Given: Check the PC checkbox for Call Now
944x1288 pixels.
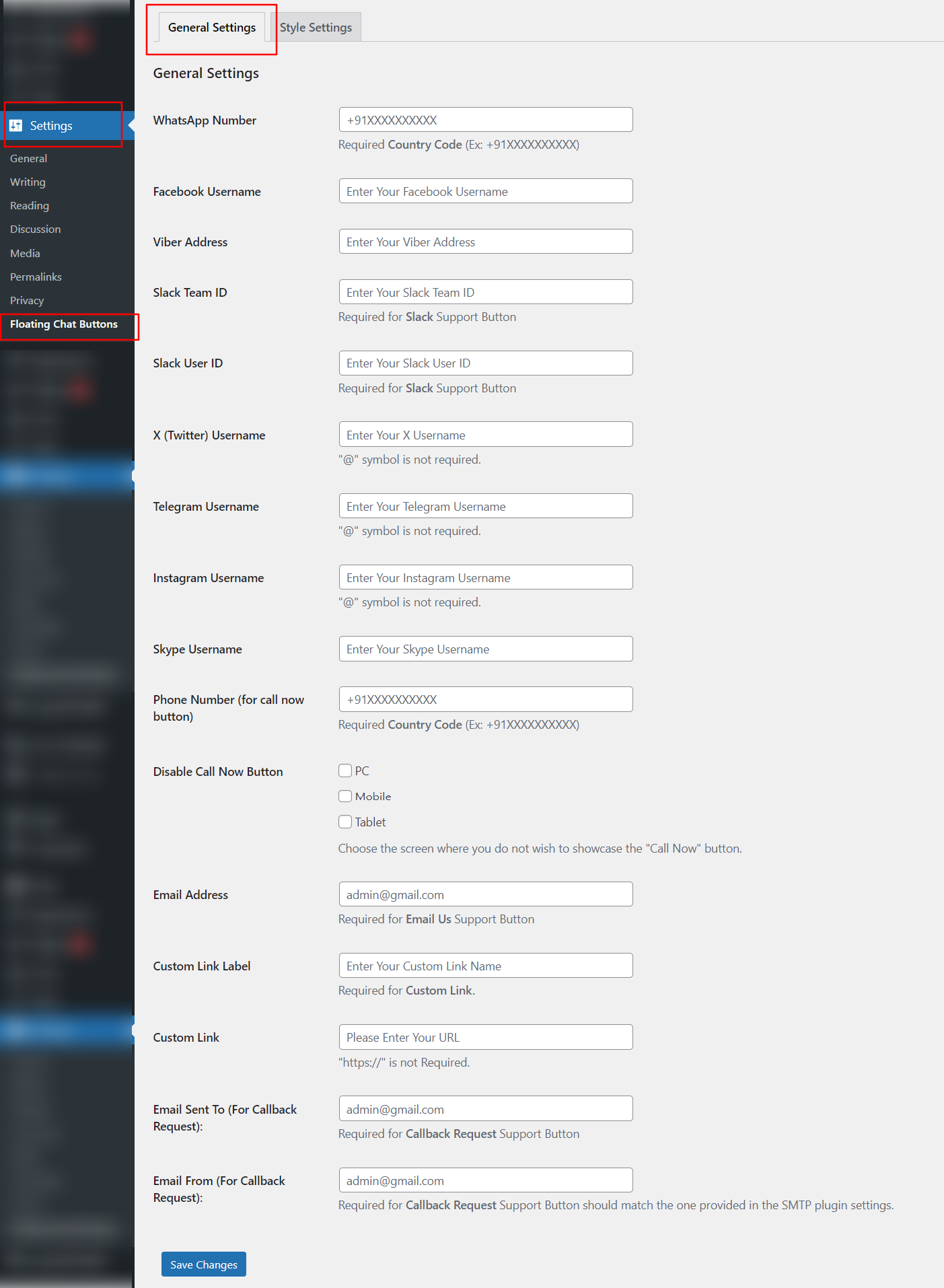Looking at the screenshot, I should (x=345, y=771).
